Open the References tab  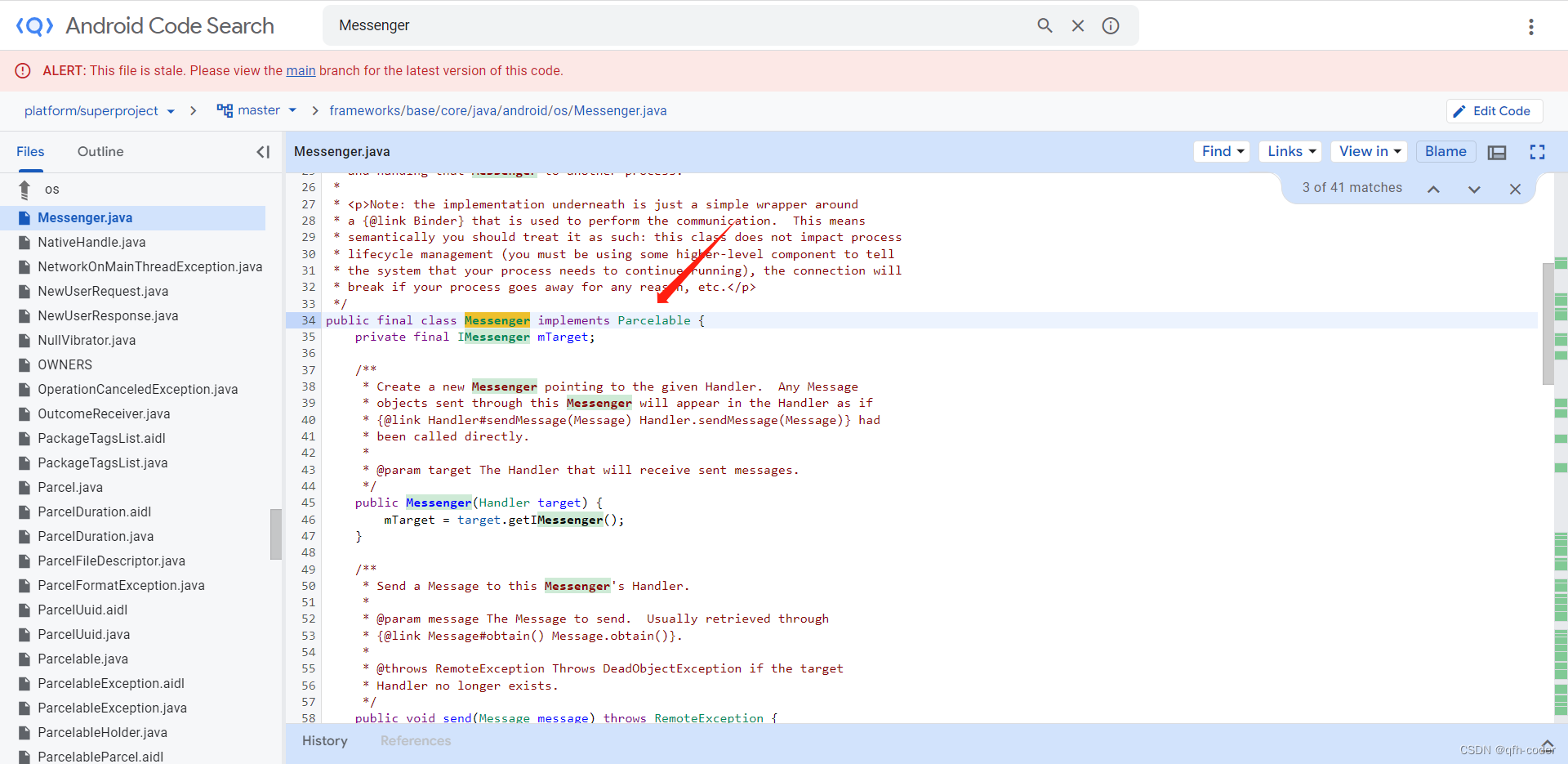[416, 741]
